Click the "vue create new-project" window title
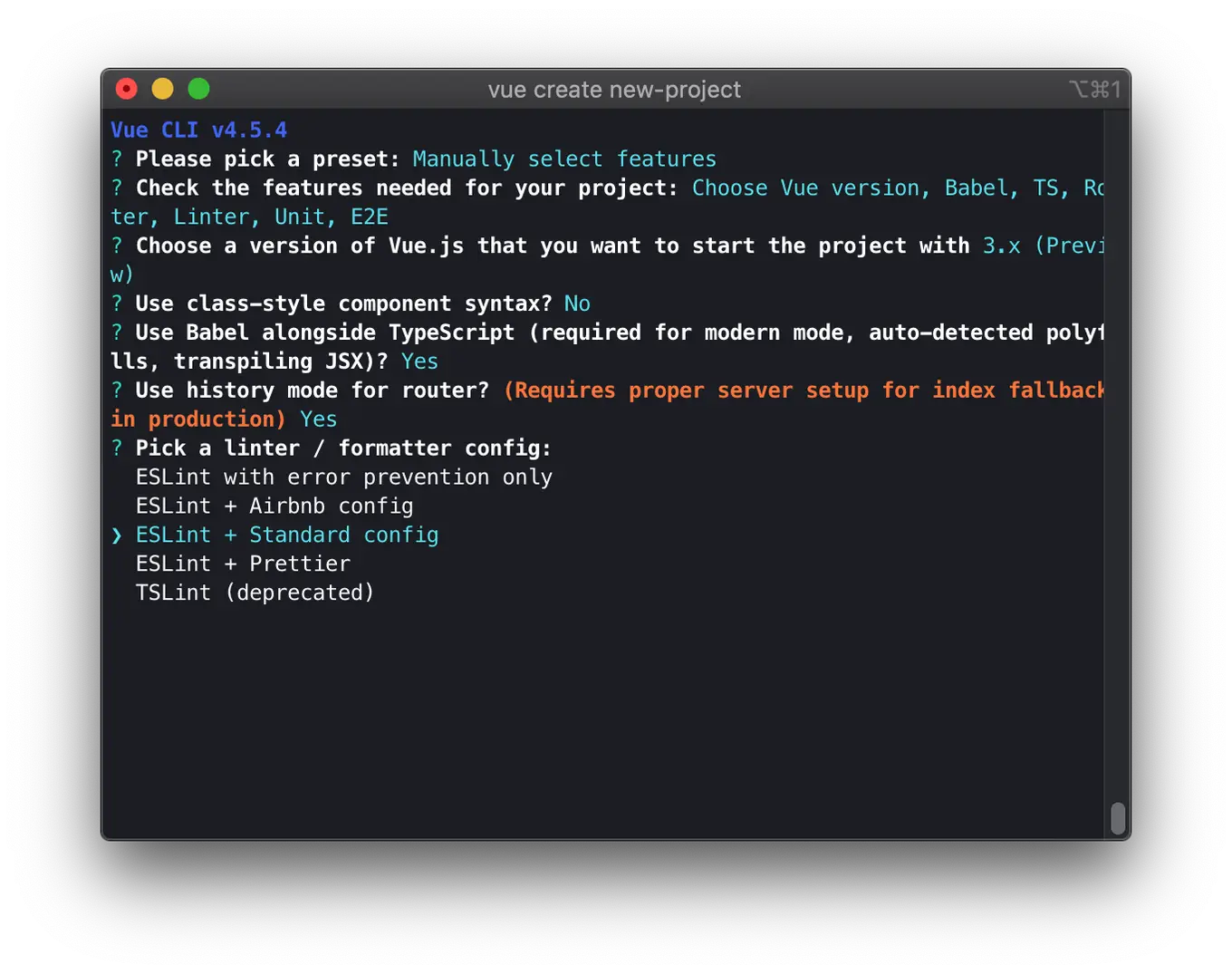 [x=614, y=89]
